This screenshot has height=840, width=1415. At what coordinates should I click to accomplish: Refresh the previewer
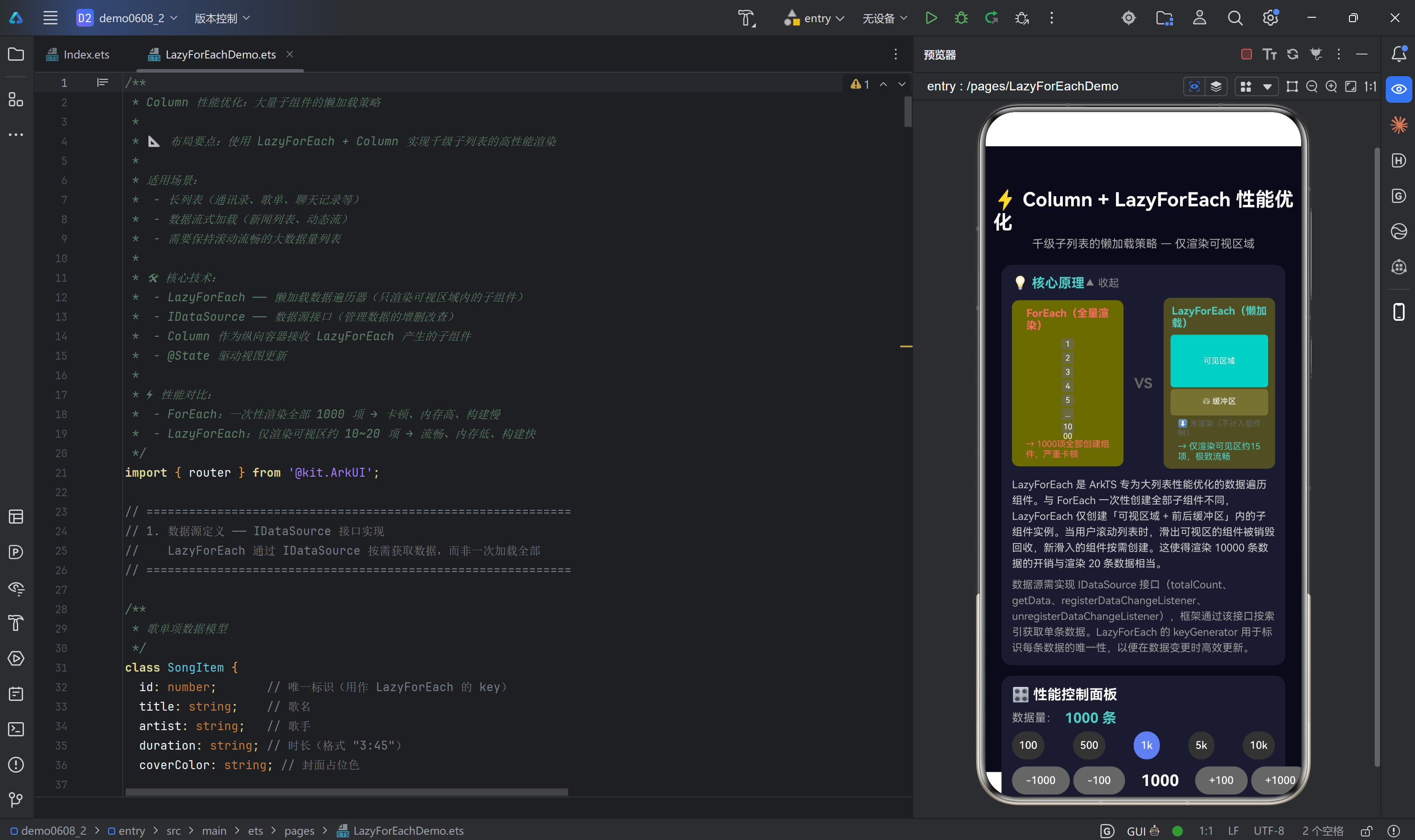coord(1293,54)
